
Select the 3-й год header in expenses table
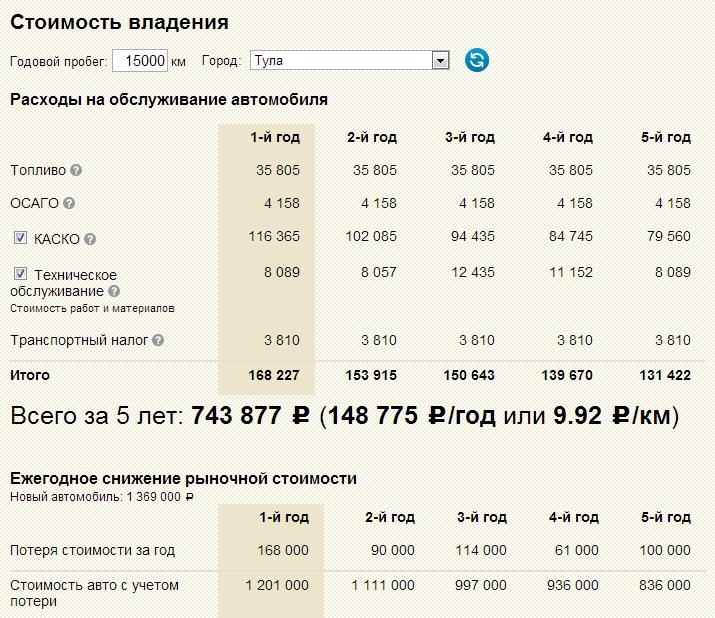coord(470,137)
